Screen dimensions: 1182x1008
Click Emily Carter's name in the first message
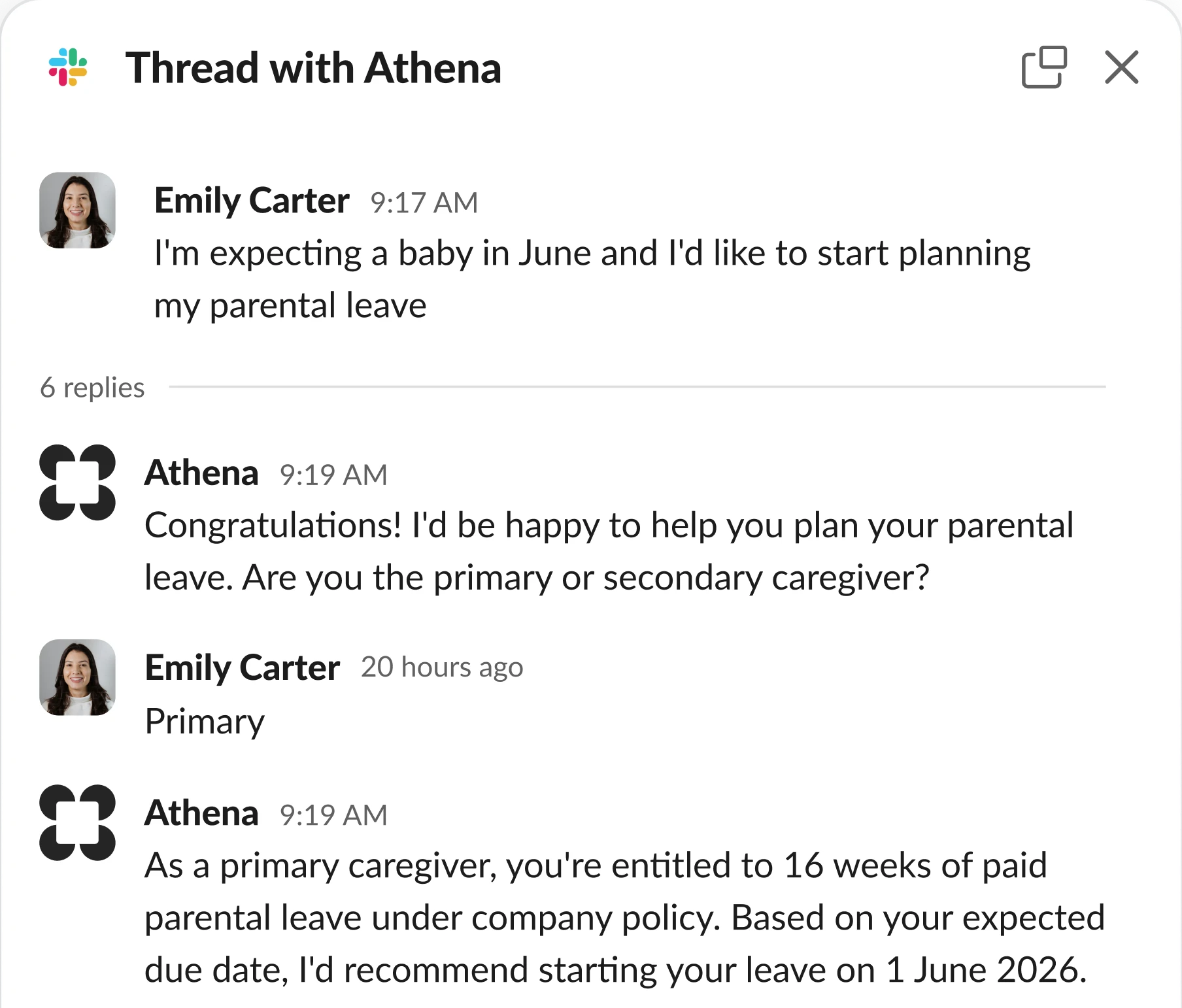[x=252, y=201]
